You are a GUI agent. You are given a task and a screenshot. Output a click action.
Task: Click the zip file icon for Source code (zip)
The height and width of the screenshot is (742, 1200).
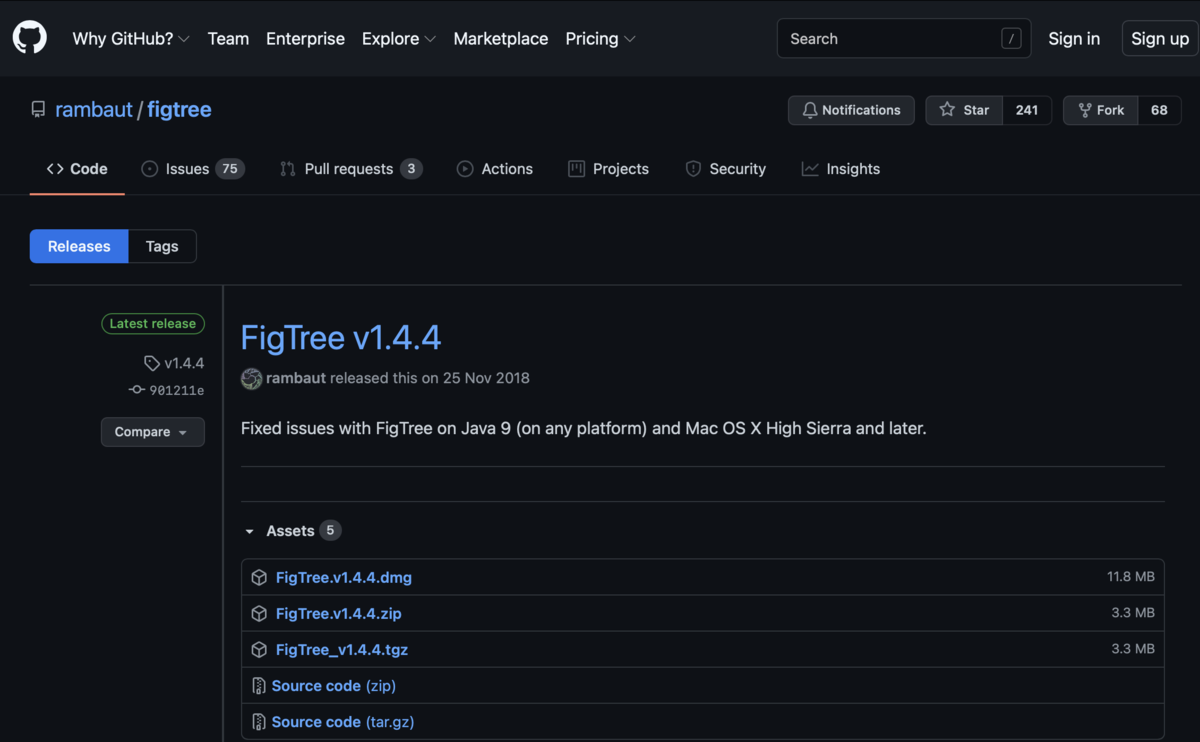(x=259, y=686)
